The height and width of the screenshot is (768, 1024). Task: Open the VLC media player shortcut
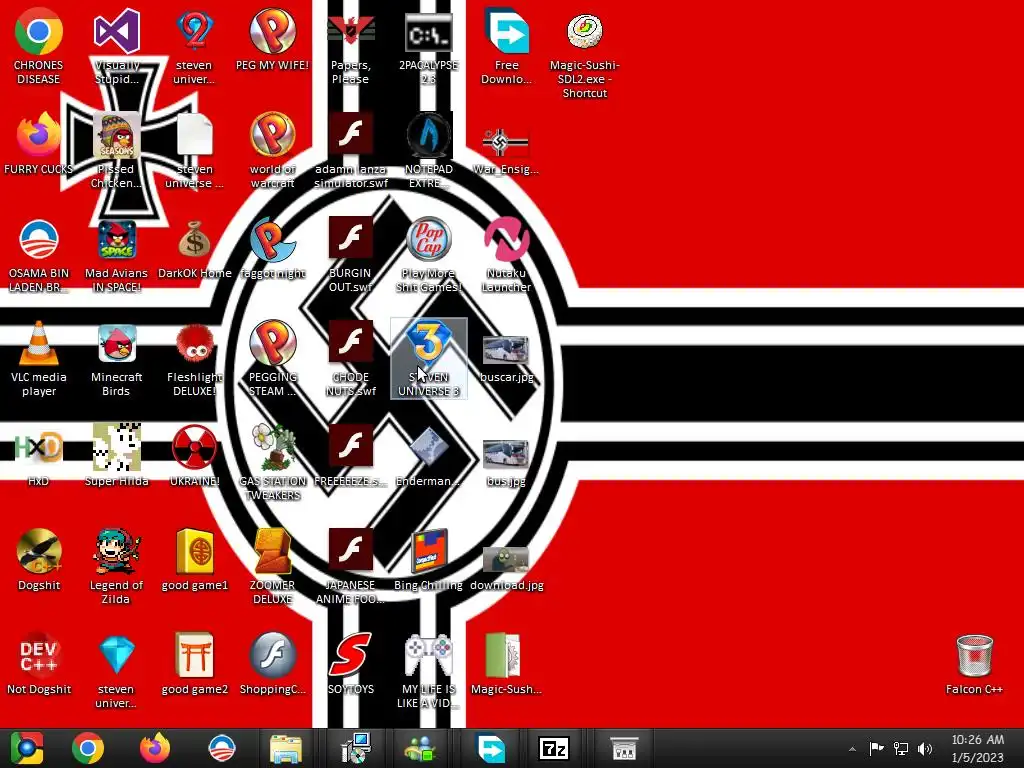click(39, 359)
